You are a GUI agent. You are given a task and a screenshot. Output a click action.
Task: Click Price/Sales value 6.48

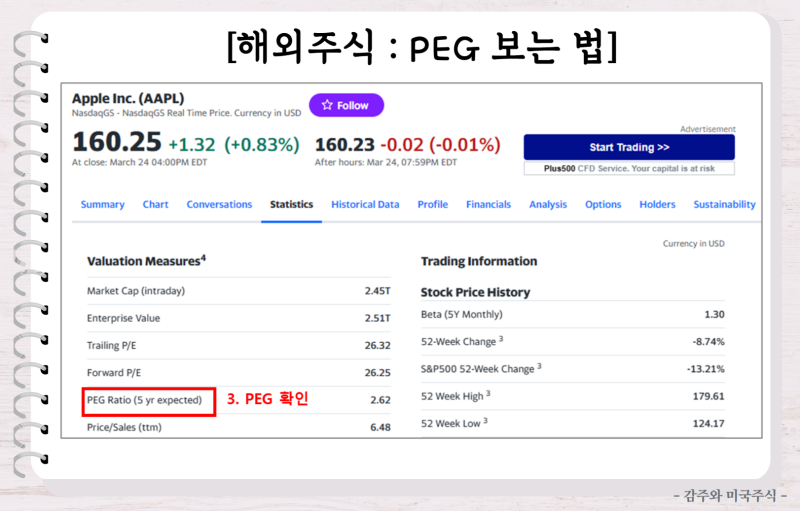click(381, 427)
